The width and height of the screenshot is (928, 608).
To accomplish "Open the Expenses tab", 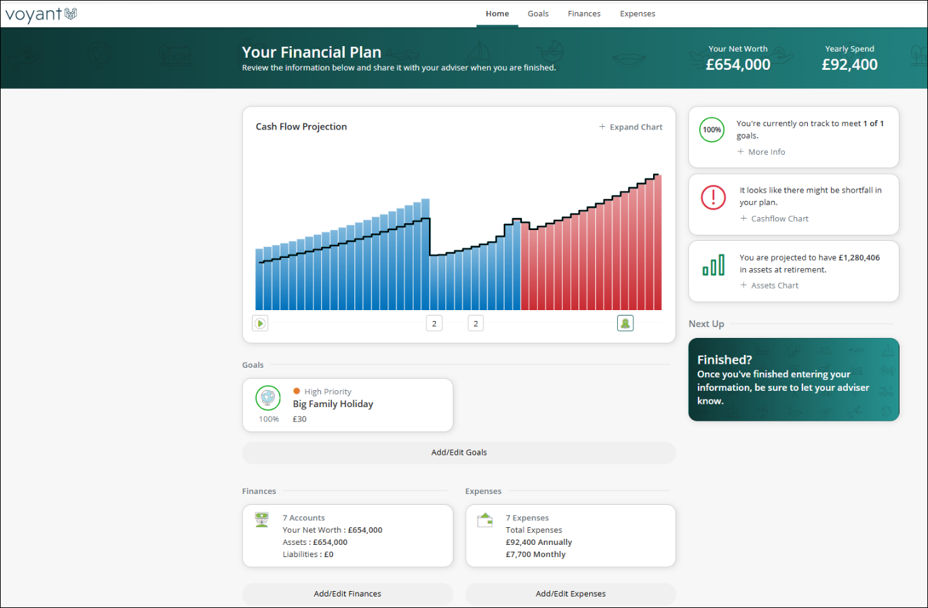I will (637, 14).
